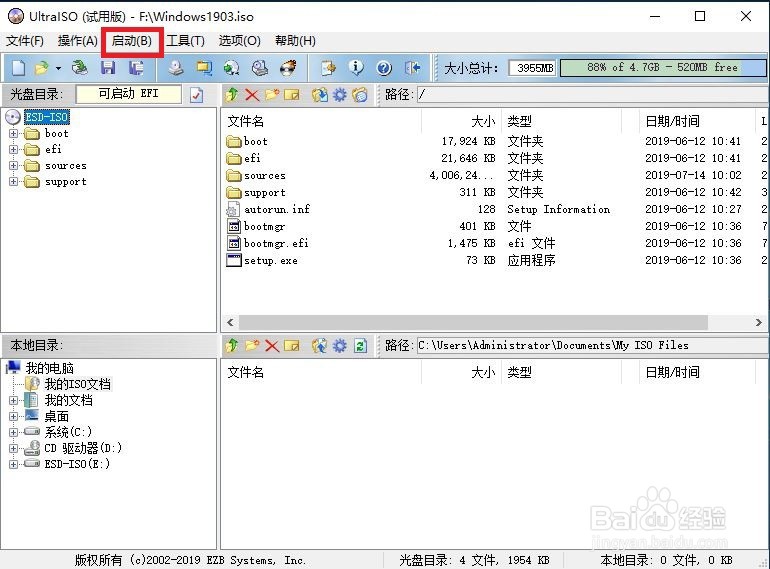Expand 系统(C:) drive node
Screen dimensions: 770x569
click(x=13, y=433)
